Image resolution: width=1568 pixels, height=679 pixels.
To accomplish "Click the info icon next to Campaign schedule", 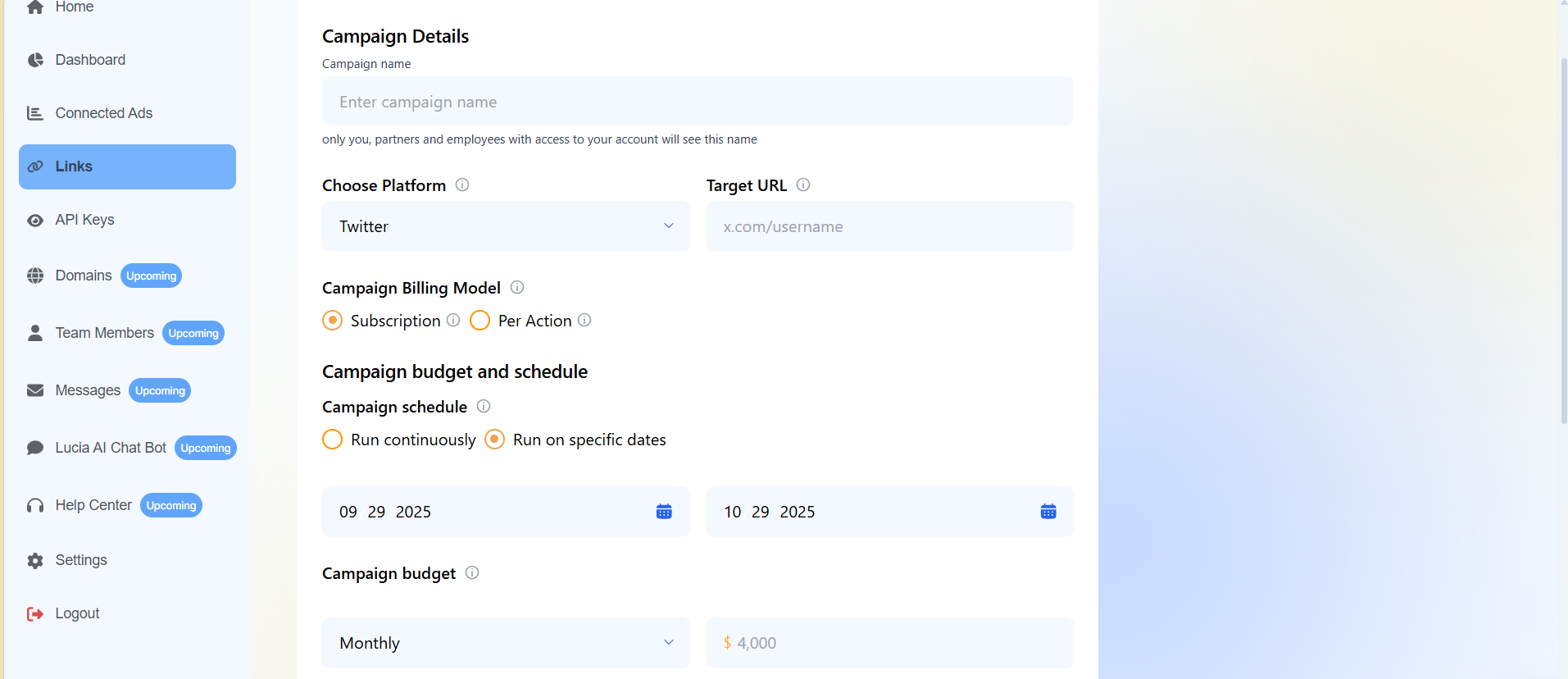I will pos(484,406).
